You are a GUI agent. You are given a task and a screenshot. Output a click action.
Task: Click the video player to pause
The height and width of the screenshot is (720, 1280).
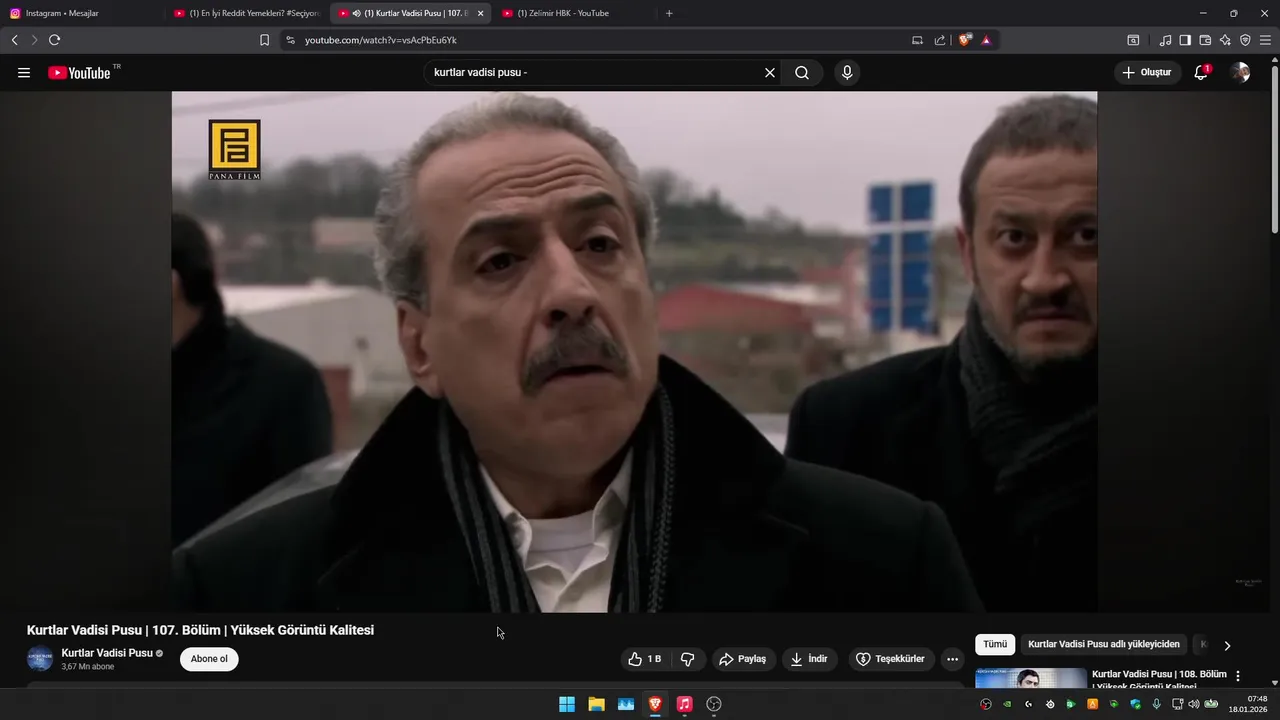(634, 351)
